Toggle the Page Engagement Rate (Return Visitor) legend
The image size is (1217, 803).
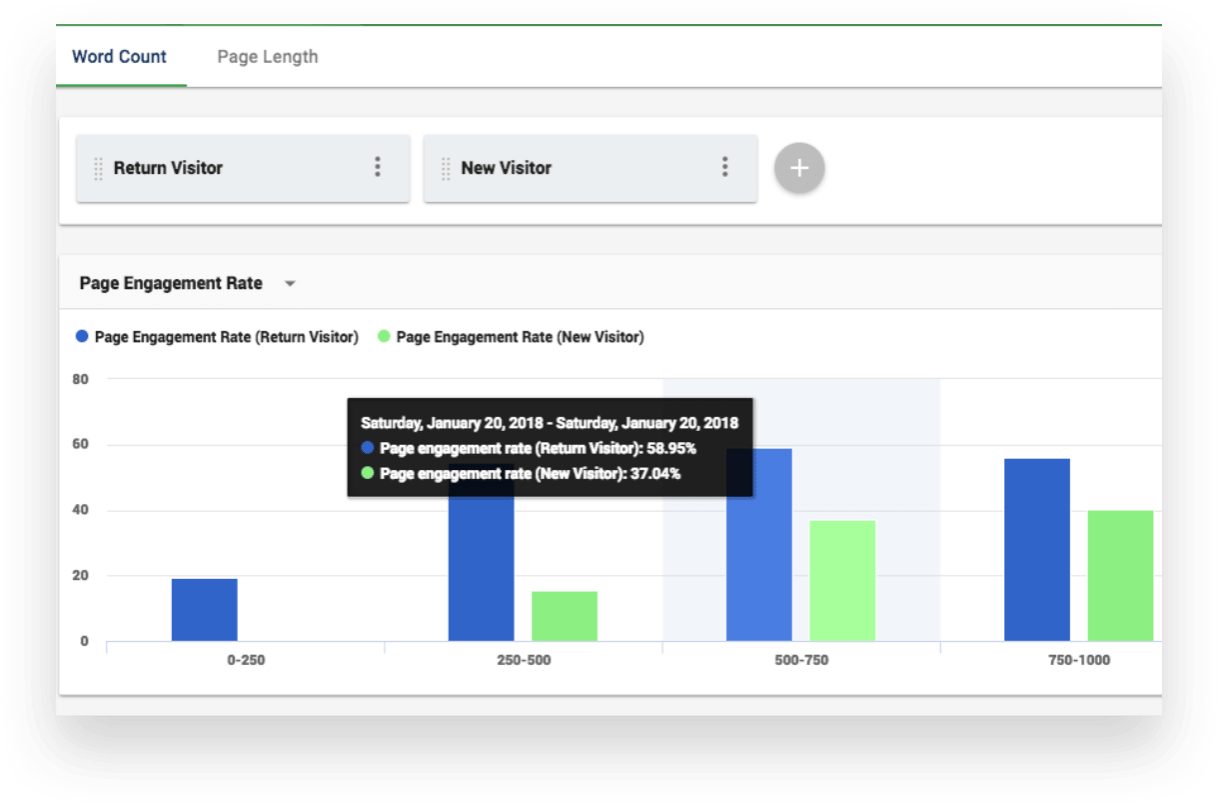tap(225, 337)
